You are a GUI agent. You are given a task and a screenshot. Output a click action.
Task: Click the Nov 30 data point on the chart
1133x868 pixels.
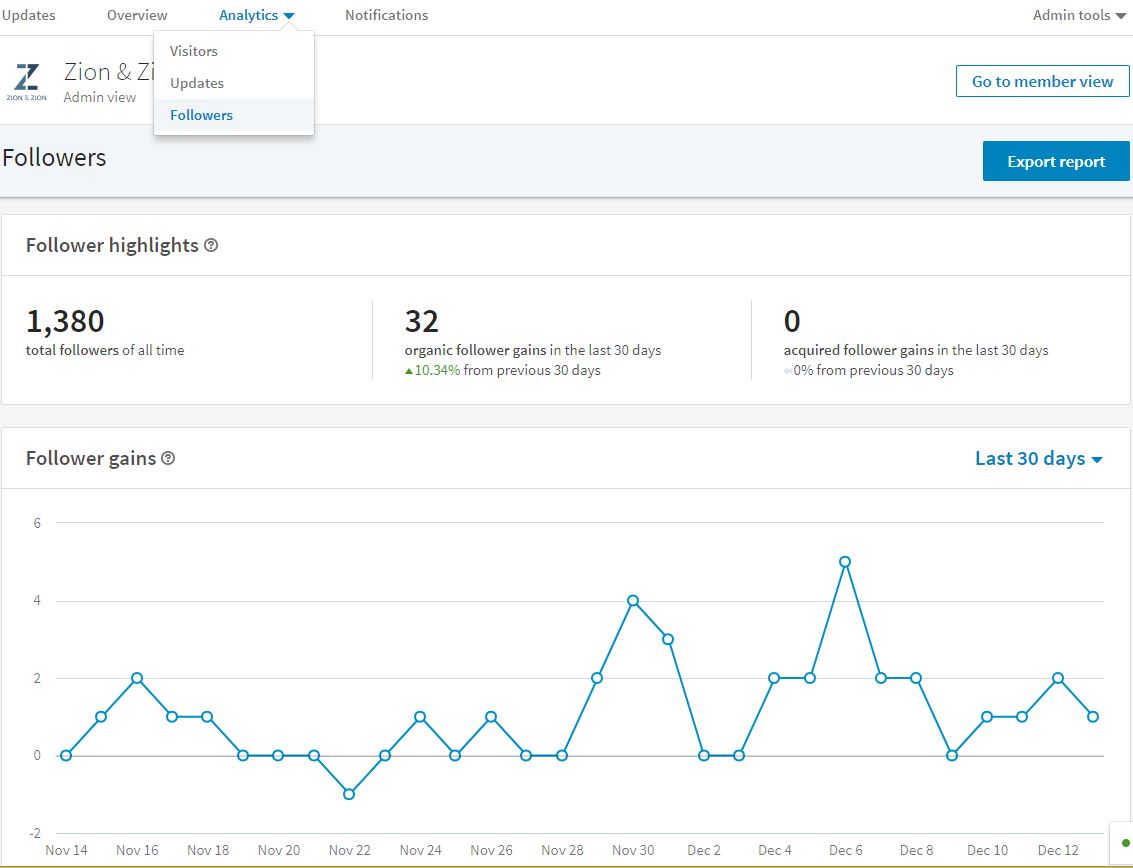633,600
